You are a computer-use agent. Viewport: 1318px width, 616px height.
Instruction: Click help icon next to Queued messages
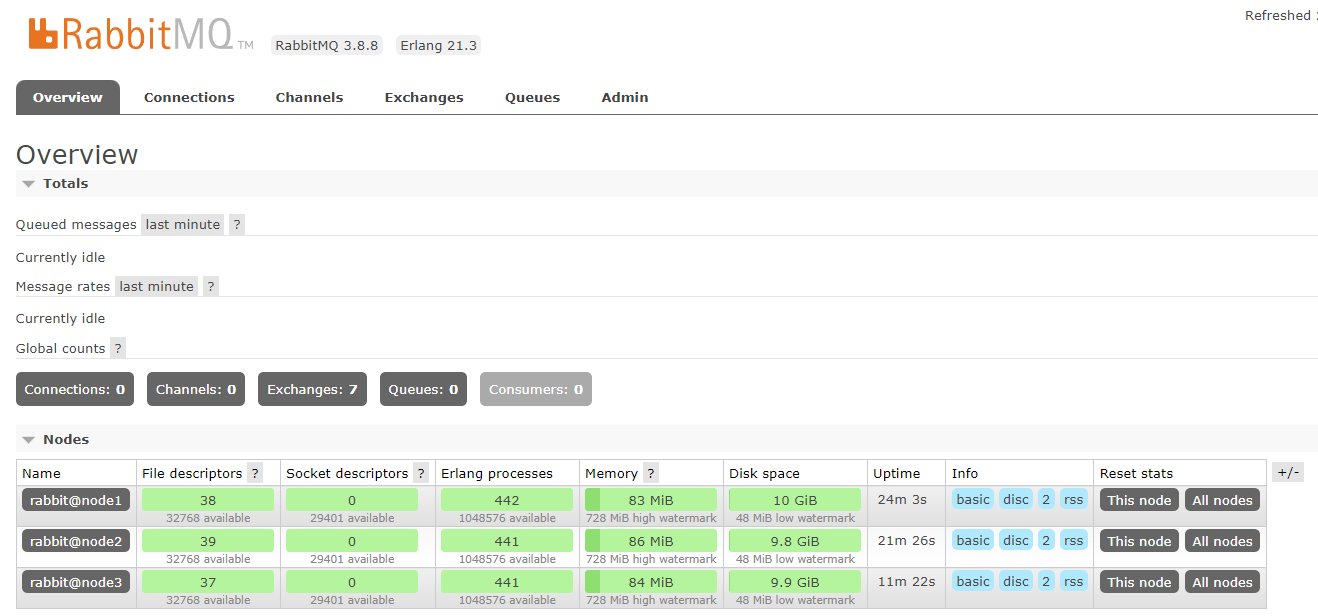(x=237, y=225)
